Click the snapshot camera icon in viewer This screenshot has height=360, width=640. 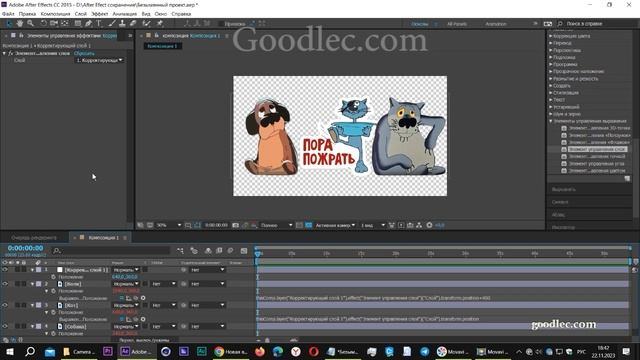coord(236,225)
